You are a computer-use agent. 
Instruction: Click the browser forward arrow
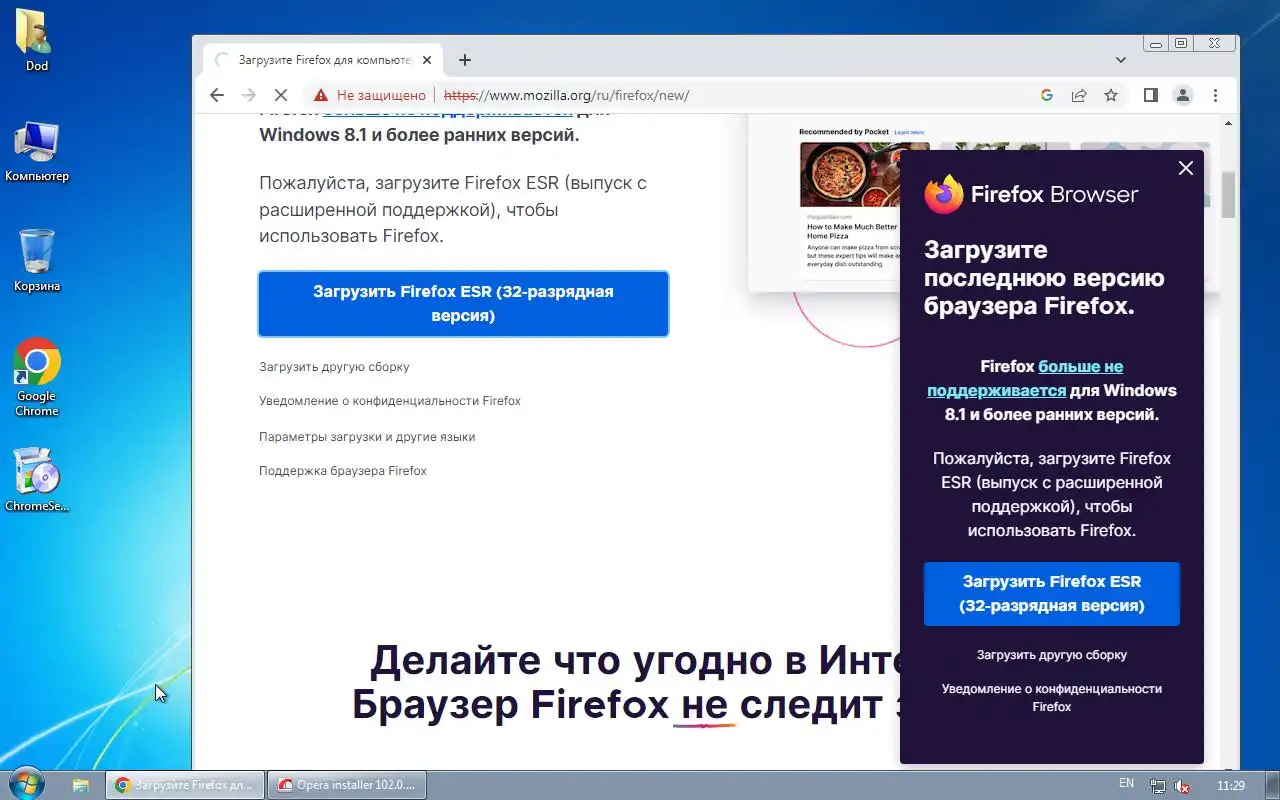[249, 95]
